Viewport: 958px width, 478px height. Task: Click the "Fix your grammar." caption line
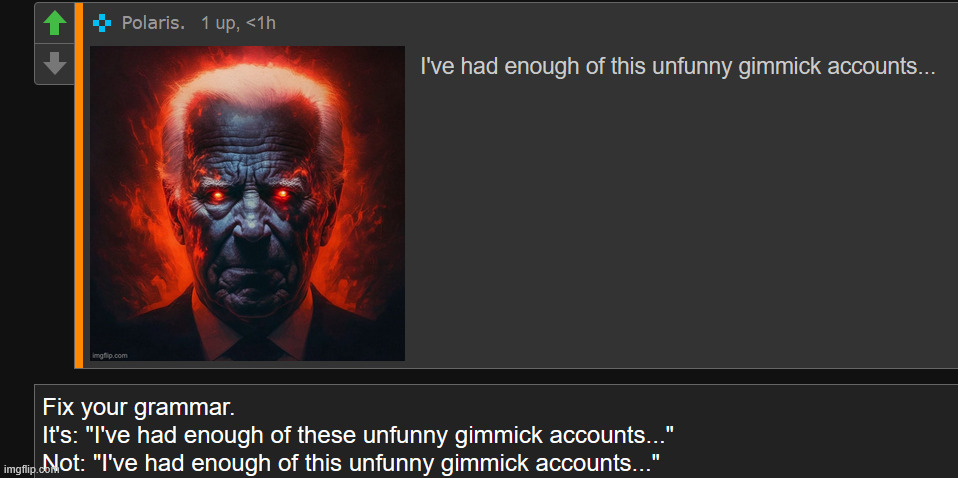tap(139, 406)
